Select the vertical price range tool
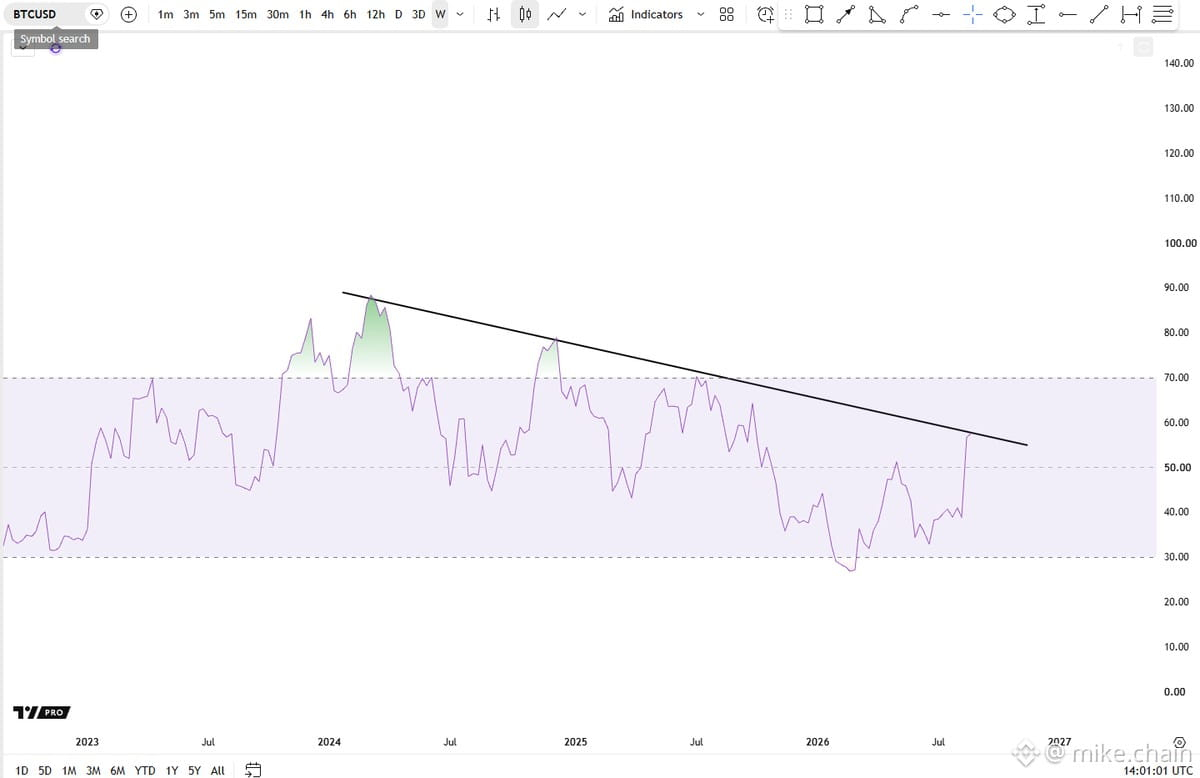This screenshot has height=778, width=1200. [1036, 15]
